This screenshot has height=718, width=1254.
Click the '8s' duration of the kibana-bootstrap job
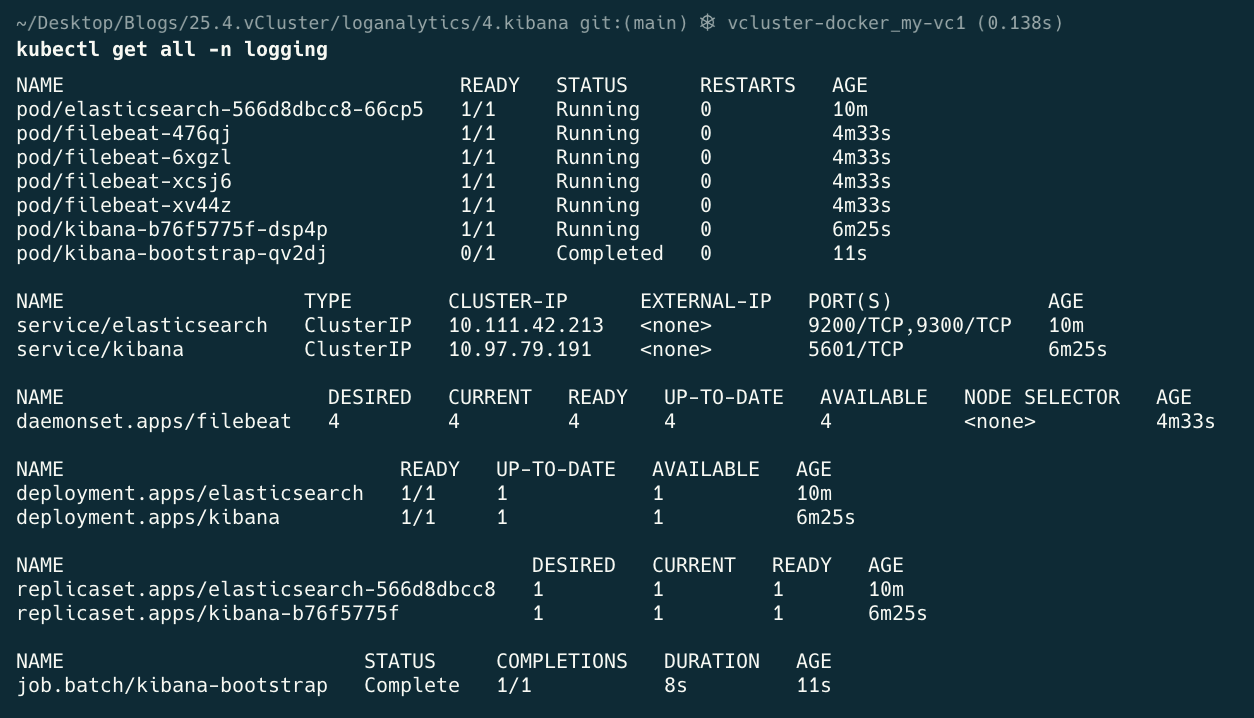(x=676, y=685)
